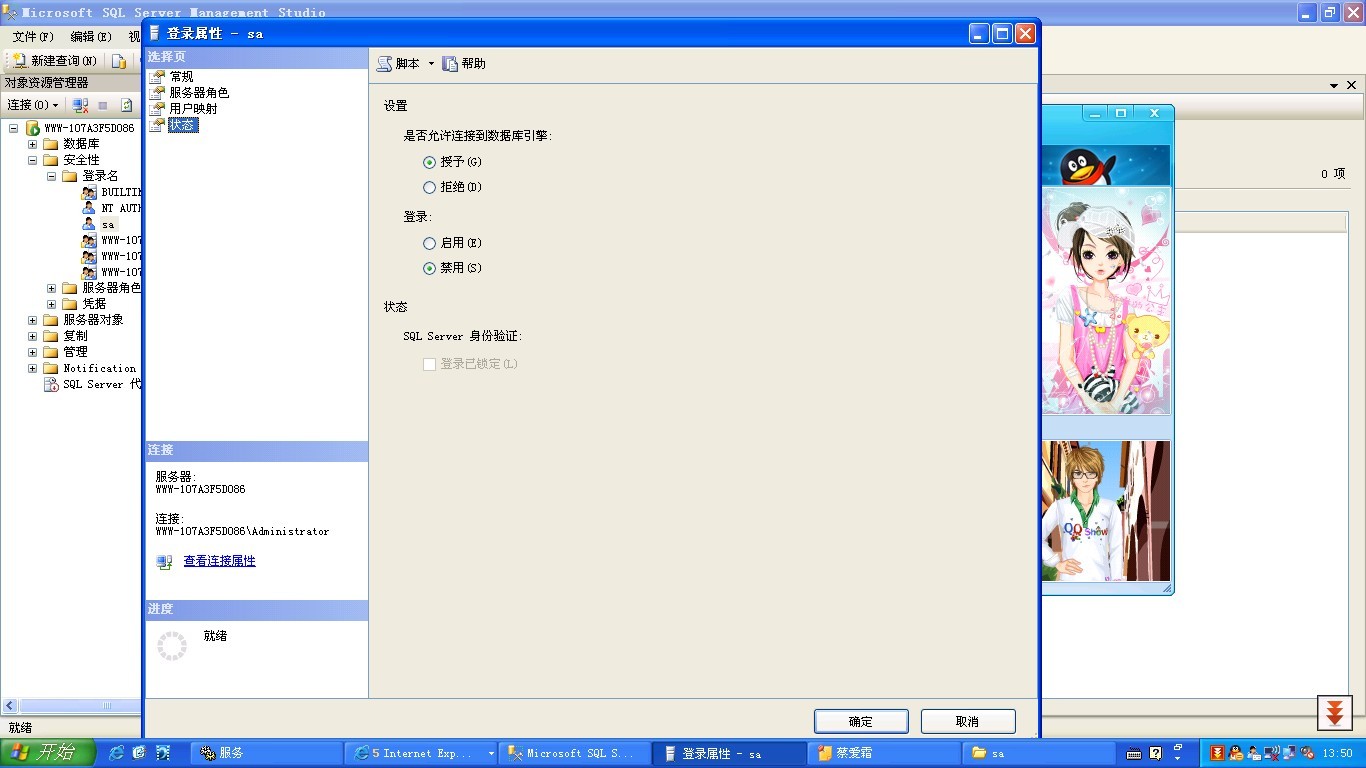This screenshot has width=1366, height=768.
Task: Click the stop icon in Object Explorer toolbar
Action: (x=103, y=105)
